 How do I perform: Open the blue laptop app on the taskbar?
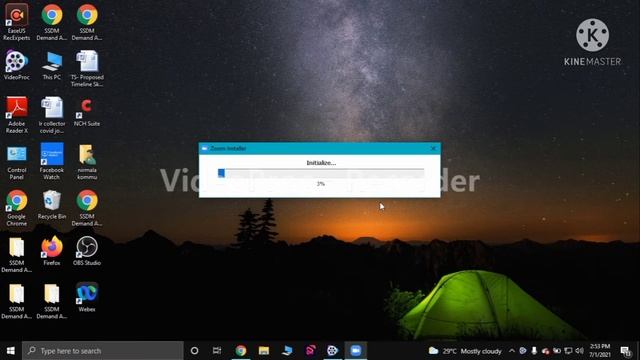(287, 351)
